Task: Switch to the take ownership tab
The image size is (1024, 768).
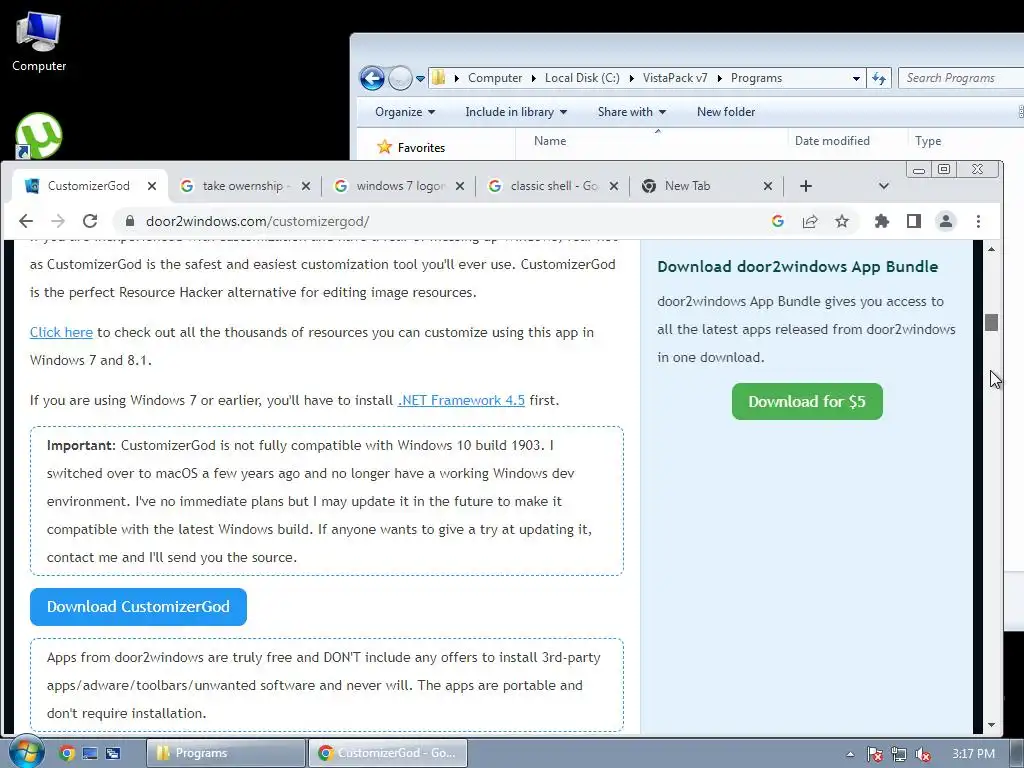Action: pos(243,186)
